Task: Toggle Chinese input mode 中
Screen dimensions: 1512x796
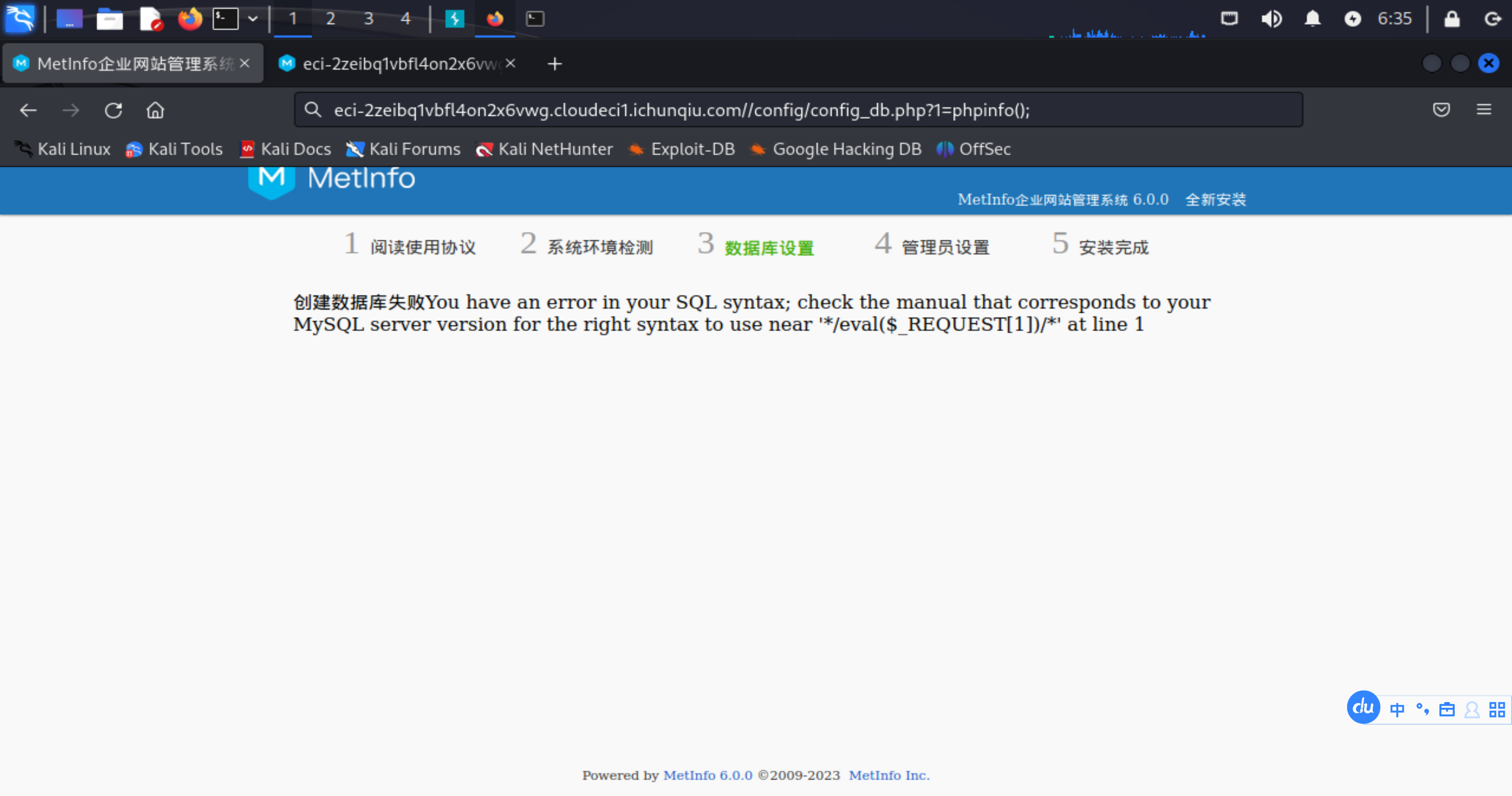Action: coord(1397,710)
